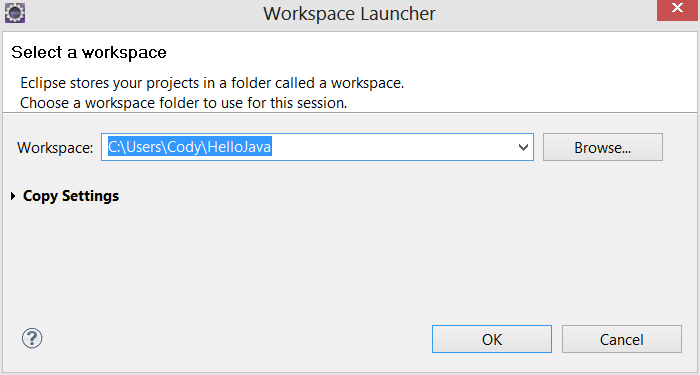Click the empty title bar area beside the title
The image size is (700, 375).
coord(545,13)
